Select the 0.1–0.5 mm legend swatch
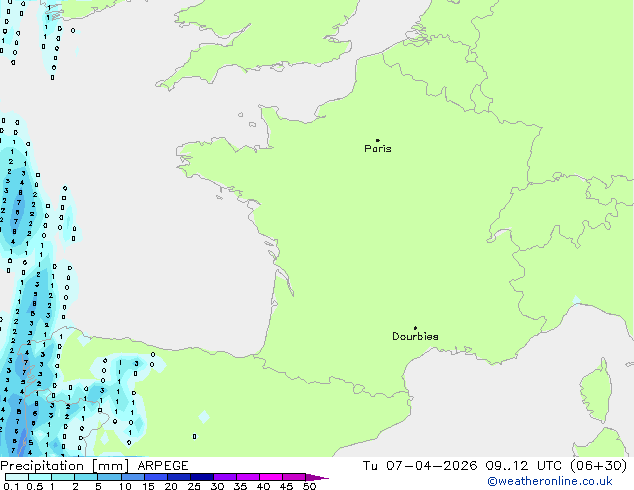The image size is (634, 490). tap(17, 477)
